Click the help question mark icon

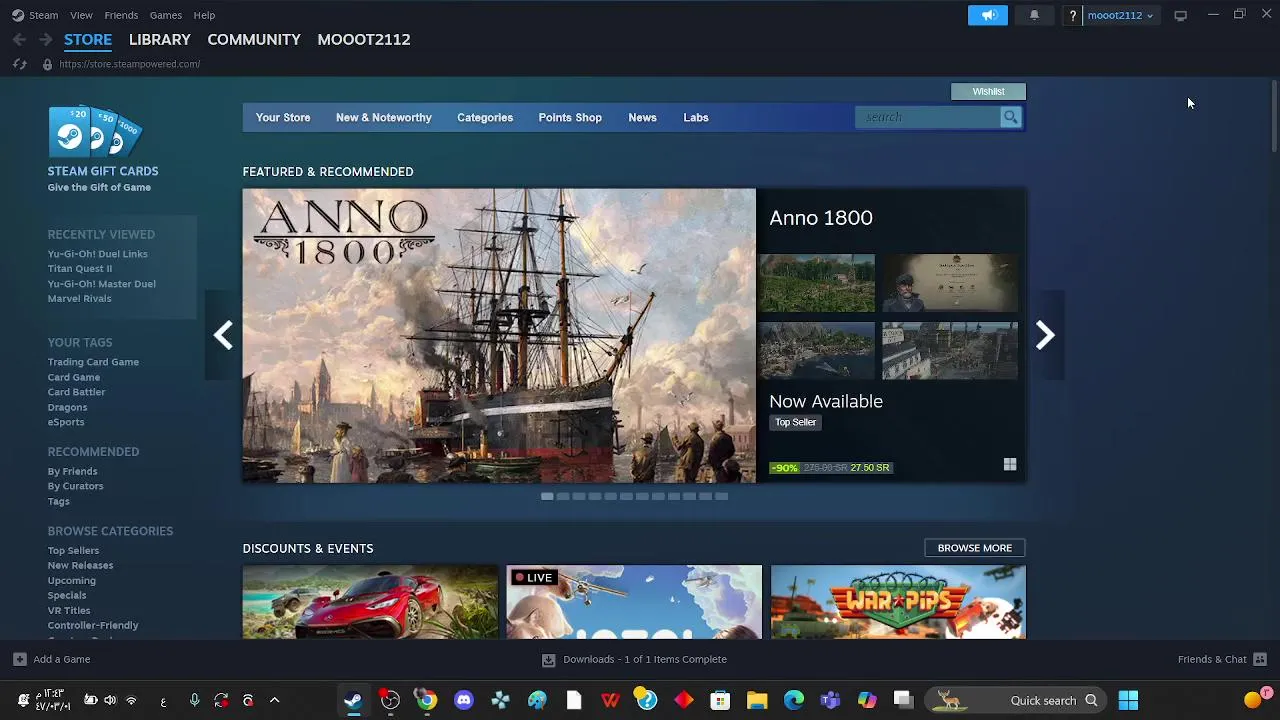pos(1073,15)
